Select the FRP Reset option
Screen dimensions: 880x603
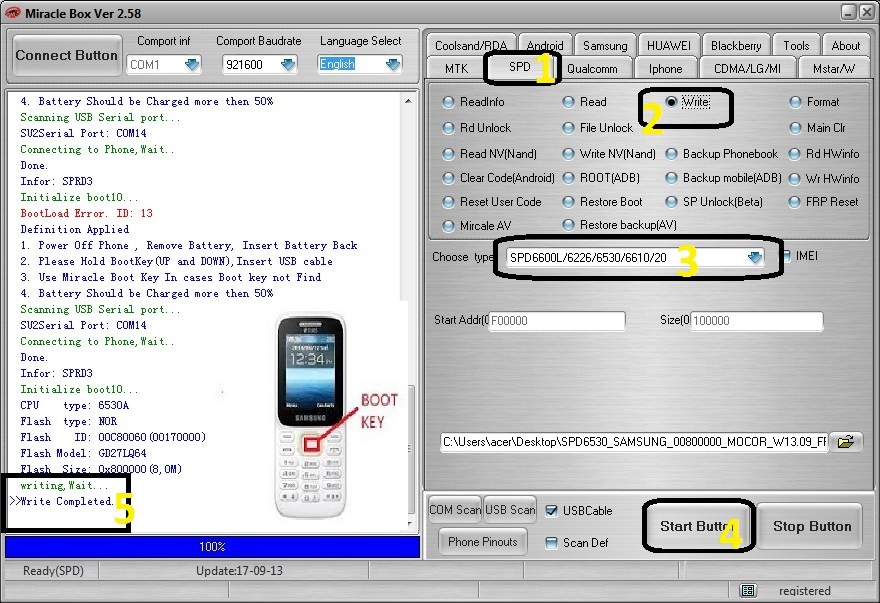pyautogui.click(x=796, y=202)
